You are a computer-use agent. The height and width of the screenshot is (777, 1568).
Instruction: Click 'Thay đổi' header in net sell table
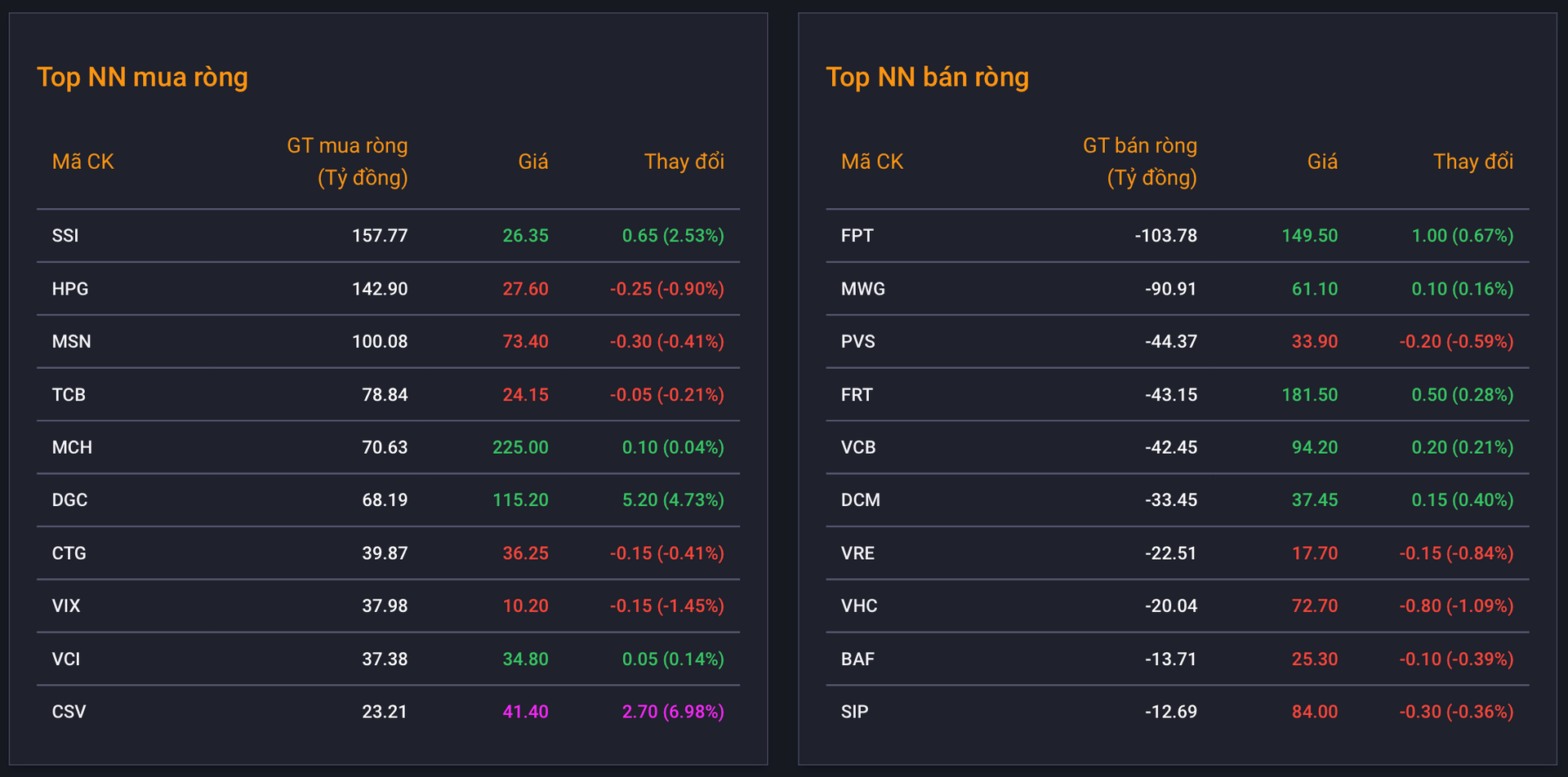point(1473,162)
